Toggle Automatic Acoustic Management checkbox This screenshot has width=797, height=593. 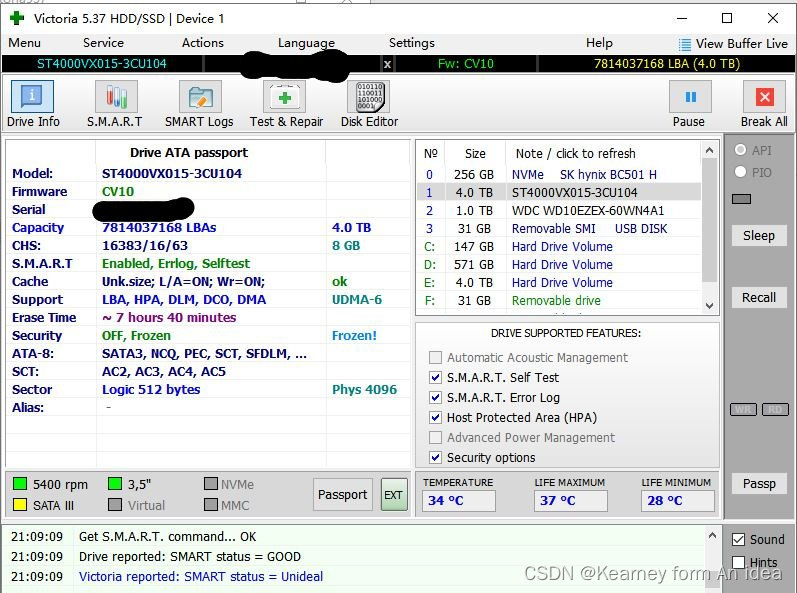click(435, 358)
